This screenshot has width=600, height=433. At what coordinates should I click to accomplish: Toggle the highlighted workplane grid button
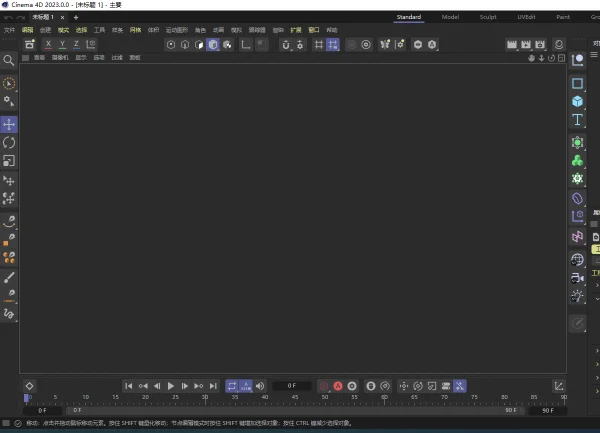[x=333, y=45]
